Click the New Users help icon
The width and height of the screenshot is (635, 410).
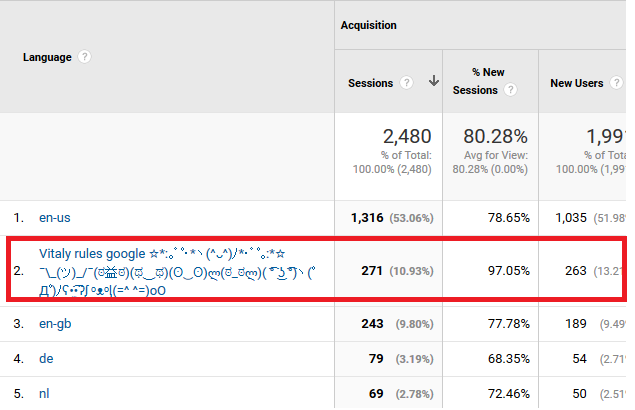[617, 83]
